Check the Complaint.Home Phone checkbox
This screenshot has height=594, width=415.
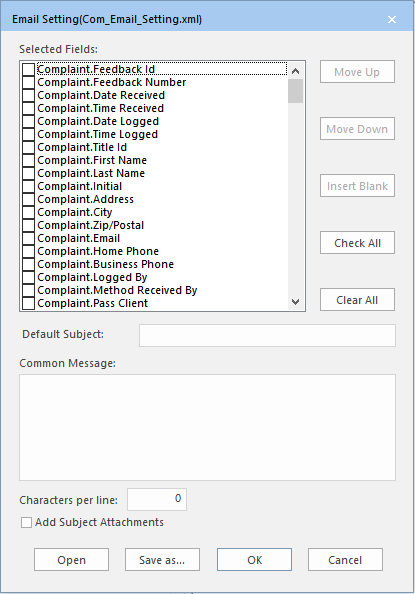pyautogui.click(x=28, y=251)
